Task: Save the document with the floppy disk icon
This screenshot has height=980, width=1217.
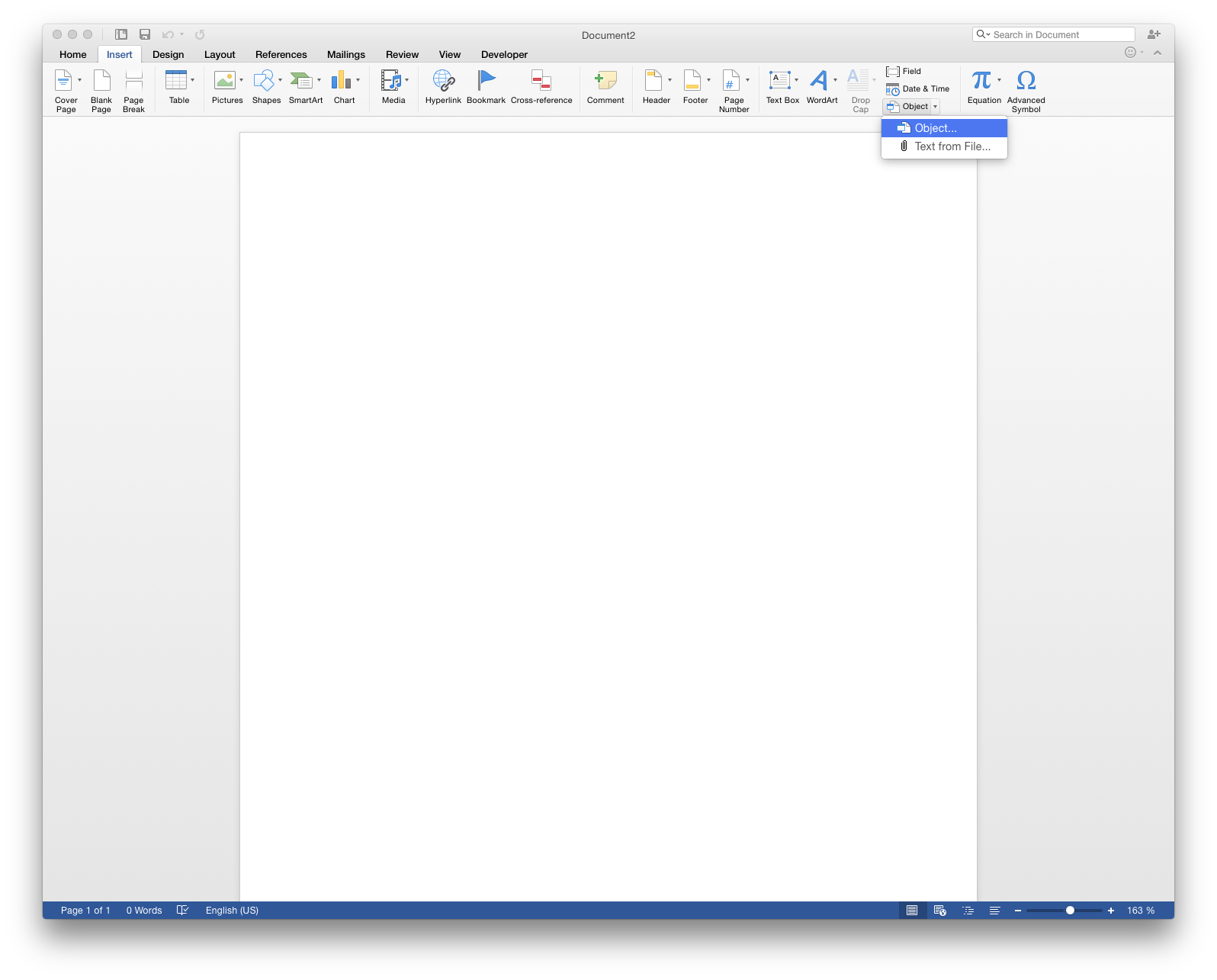Action: click(145, 34)
